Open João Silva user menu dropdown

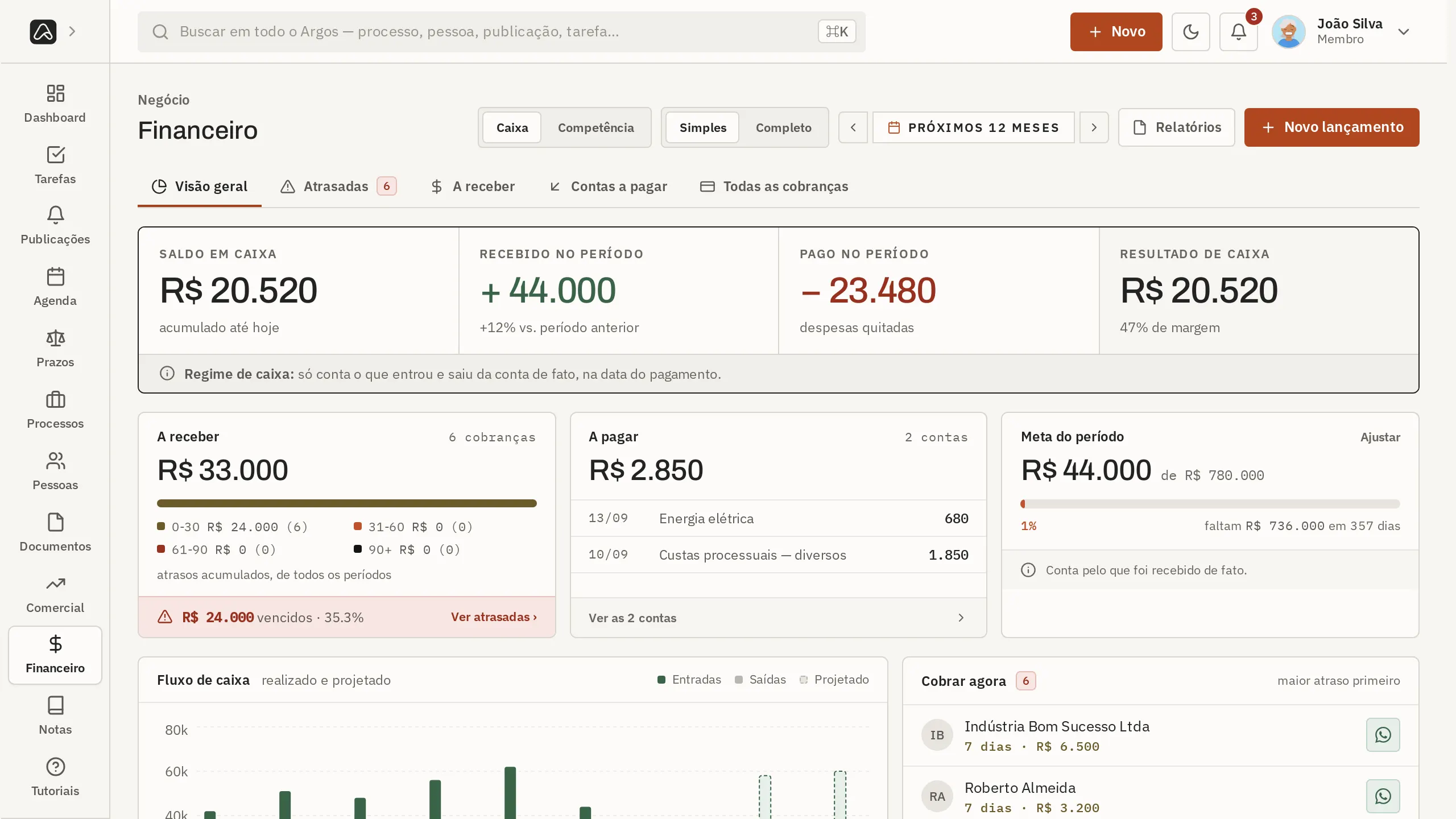tap(1342, 32)
